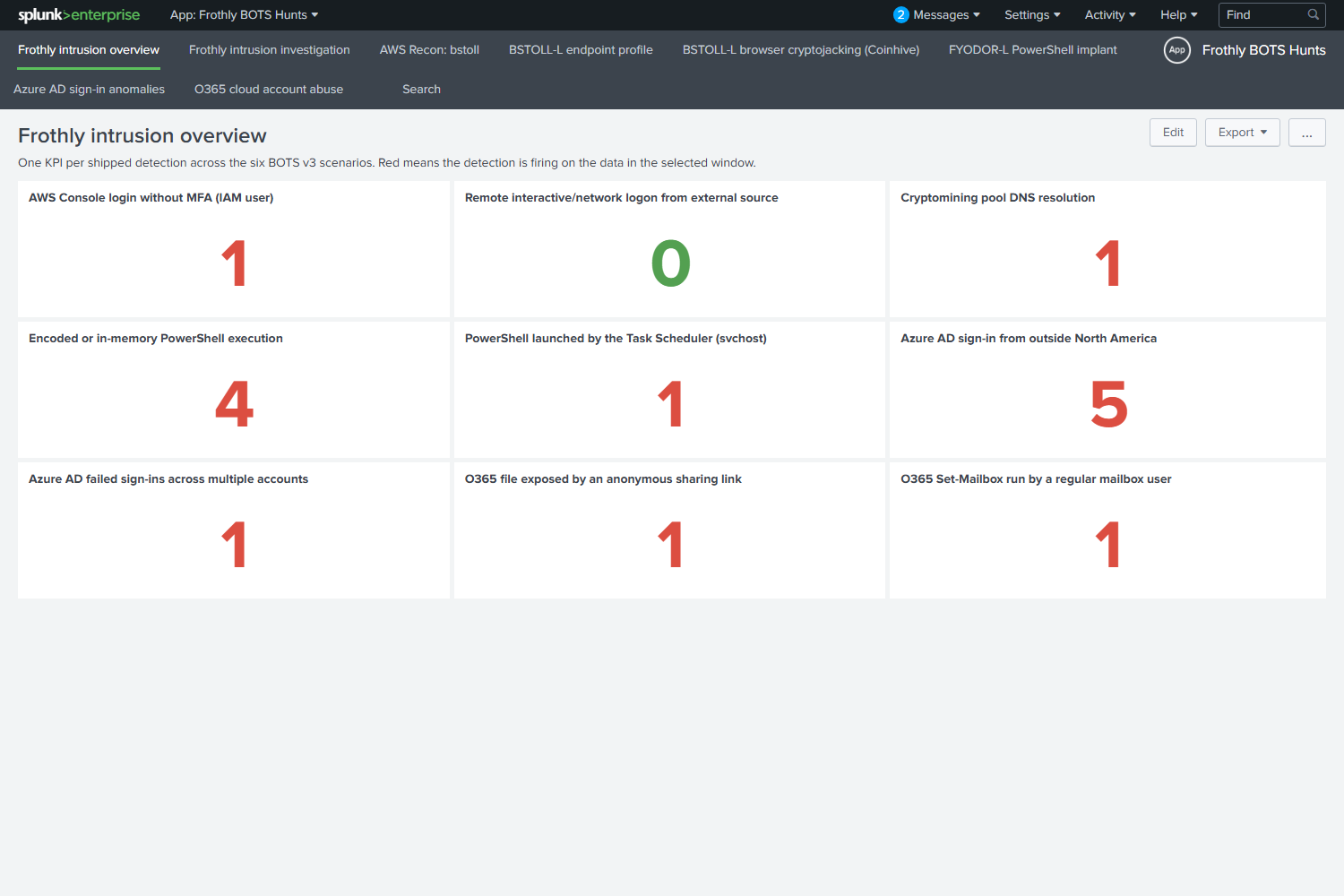
Task: Click the Remote logon from external source value 0
Action: coord(670,263)
